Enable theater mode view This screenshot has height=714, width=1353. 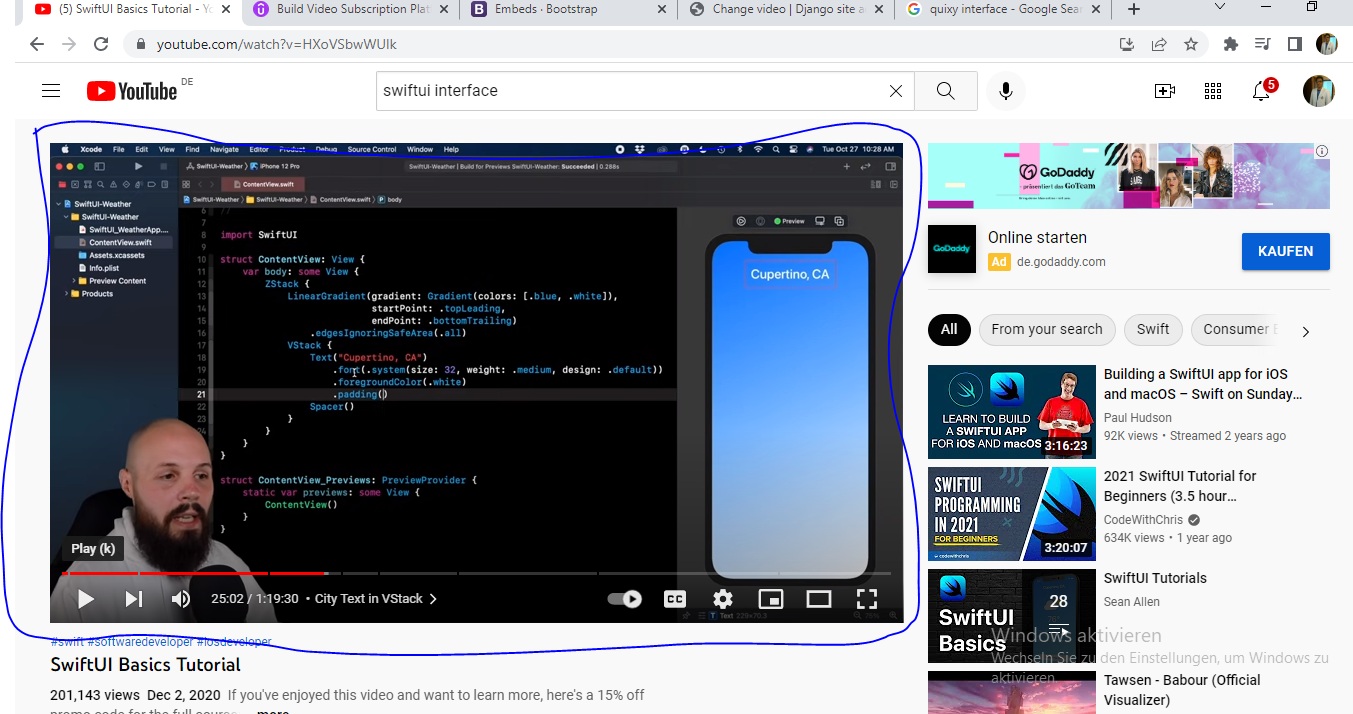[x=818, y=599]
